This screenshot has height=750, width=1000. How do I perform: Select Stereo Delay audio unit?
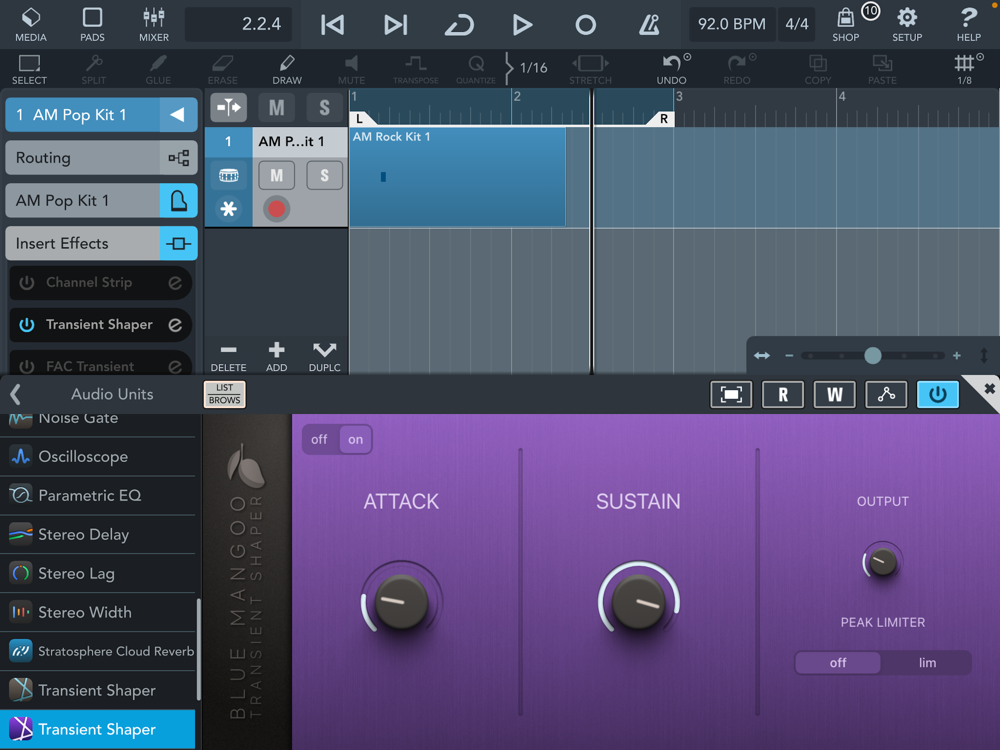tap(98, 534)
